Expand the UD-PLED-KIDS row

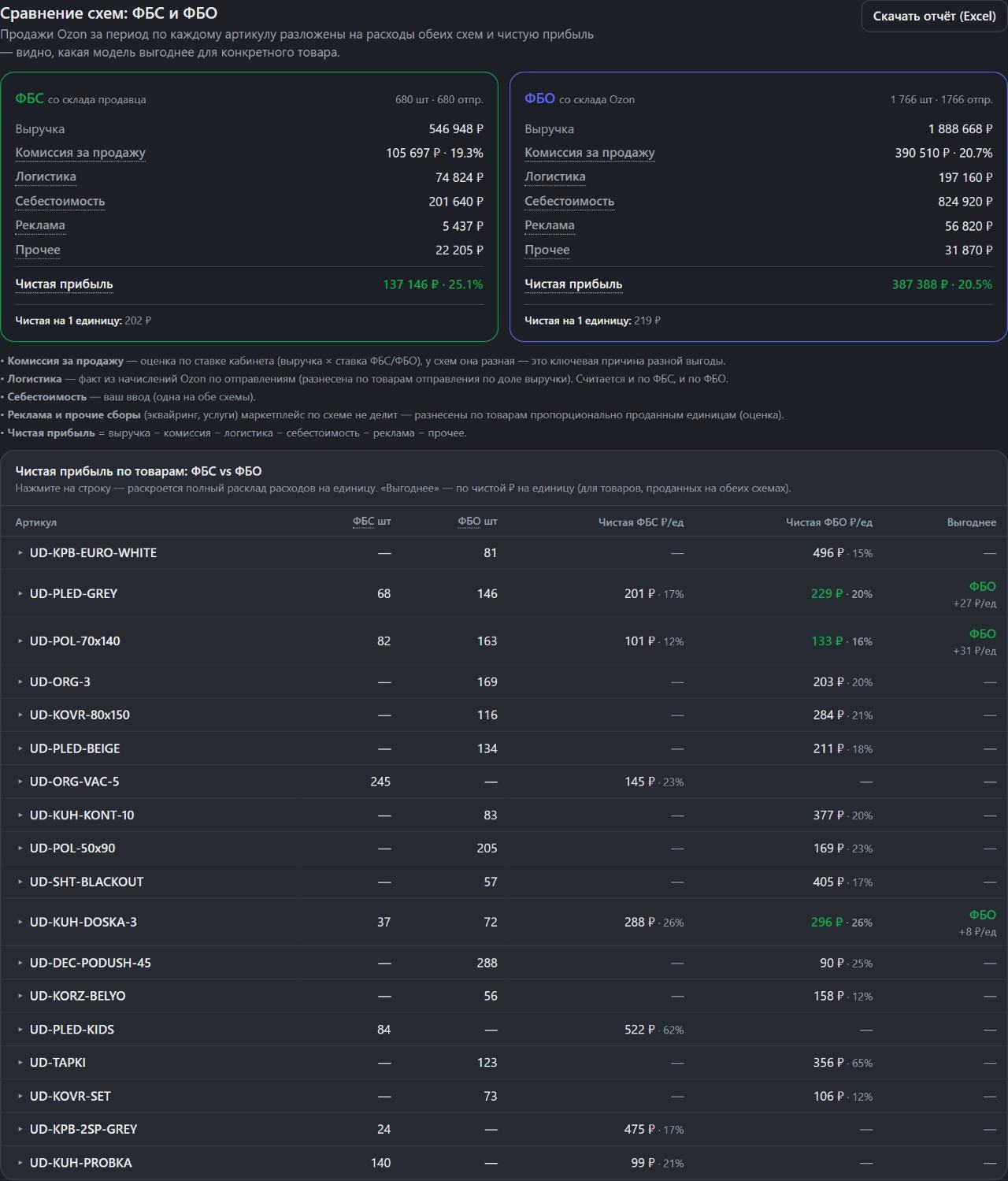click(x=504, y=1029)
